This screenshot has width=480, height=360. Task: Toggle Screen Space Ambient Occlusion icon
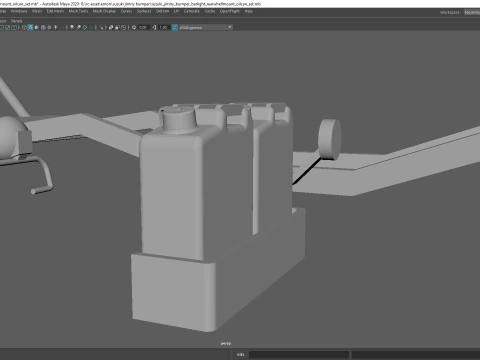(72, 27)
